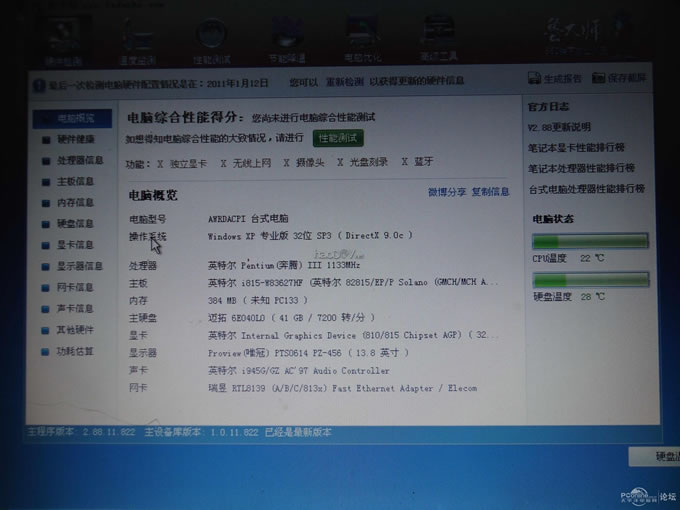Click the AC'97 Audio Controller row

(x=298, y=371)
